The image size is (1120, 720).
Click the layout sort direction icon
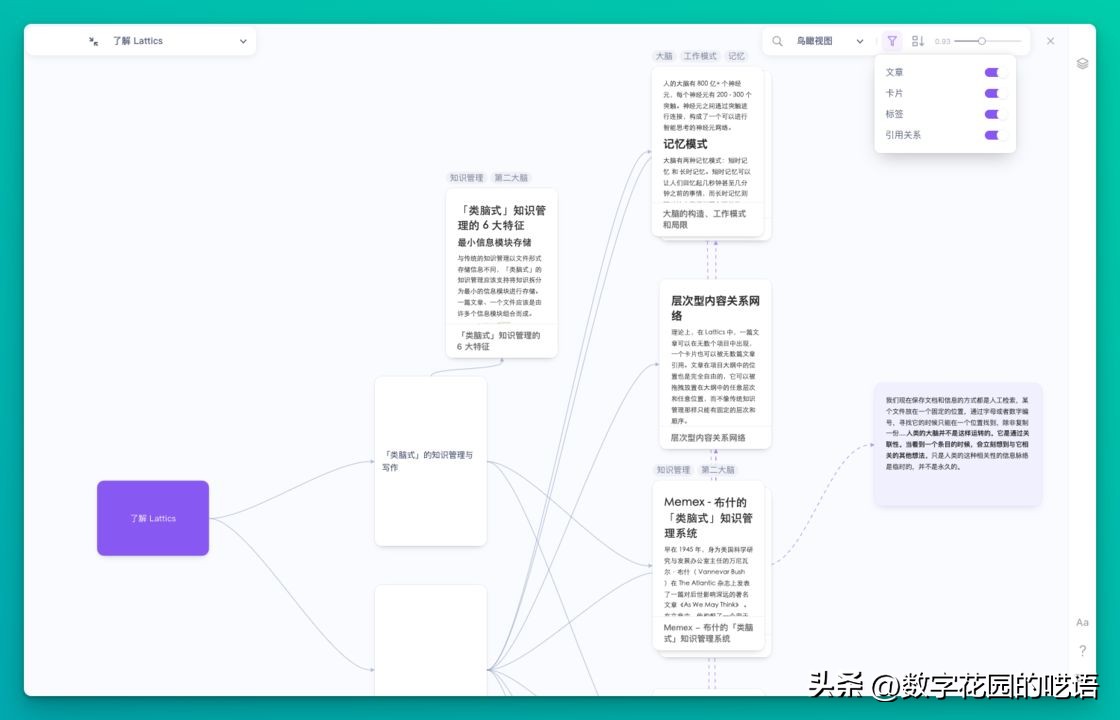pos(918,41)
